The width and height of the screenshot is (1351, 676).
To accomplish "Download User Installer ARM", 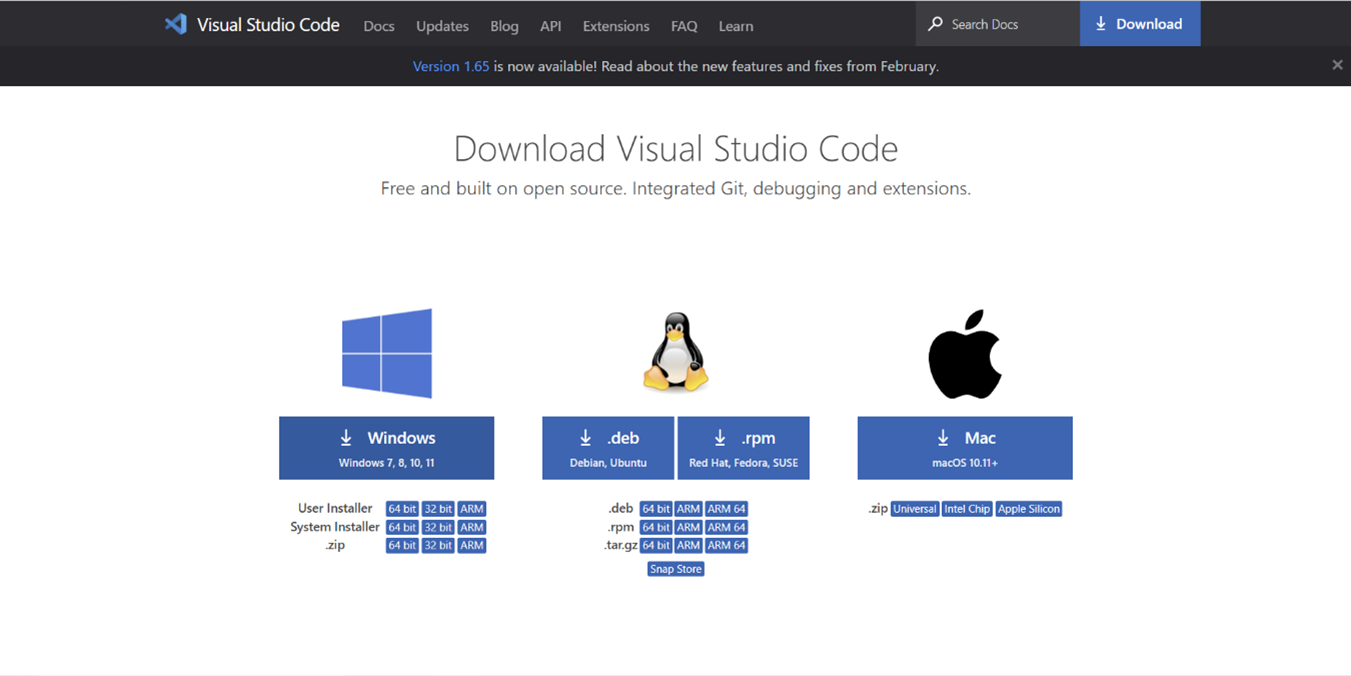I will click(x=472, y=509).
